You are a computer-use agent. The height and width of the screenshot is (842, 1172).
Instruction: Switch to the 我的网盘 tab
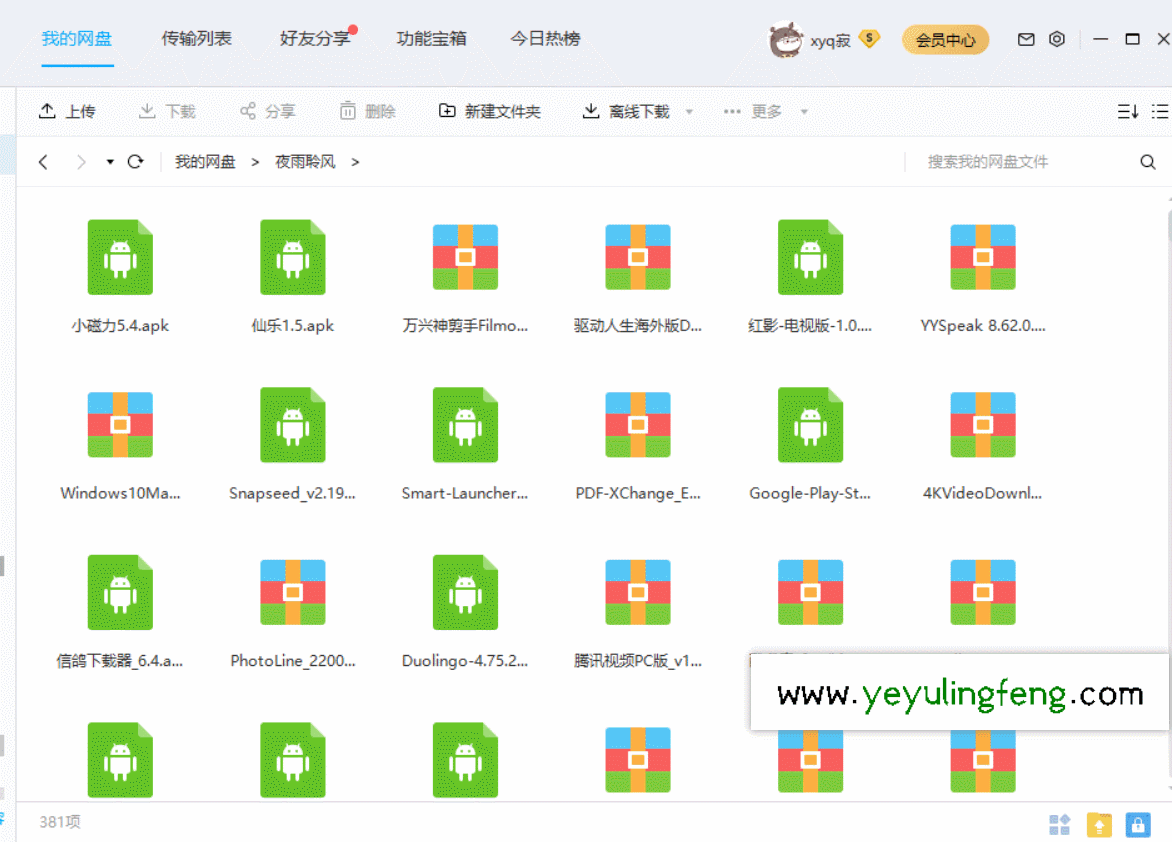[x=77, y=39]
